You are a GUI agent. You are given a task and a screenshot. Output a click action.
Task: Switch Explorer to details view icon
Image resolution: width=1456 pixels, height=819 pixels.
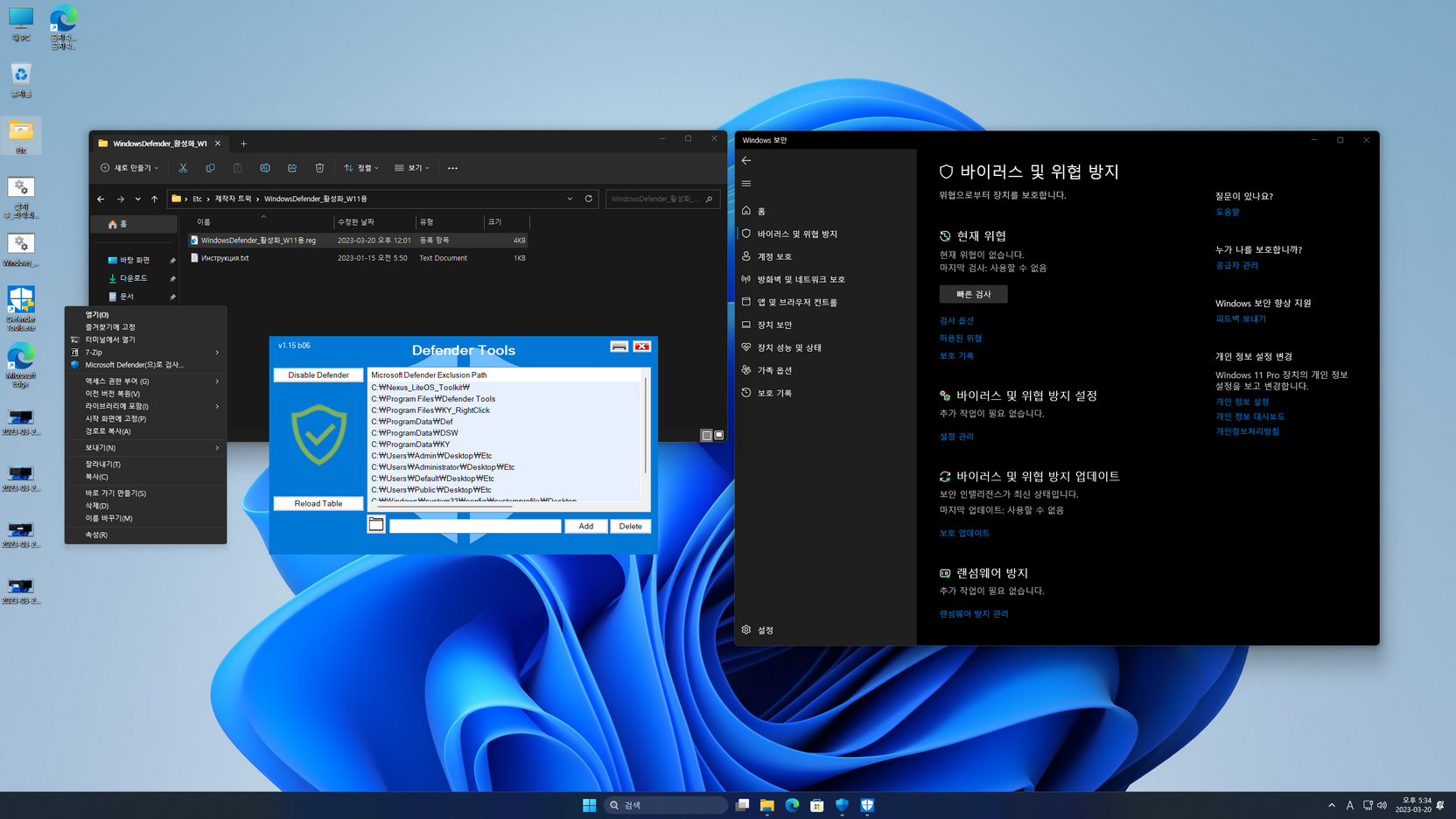pyautogui.click(x=707, y=435)
